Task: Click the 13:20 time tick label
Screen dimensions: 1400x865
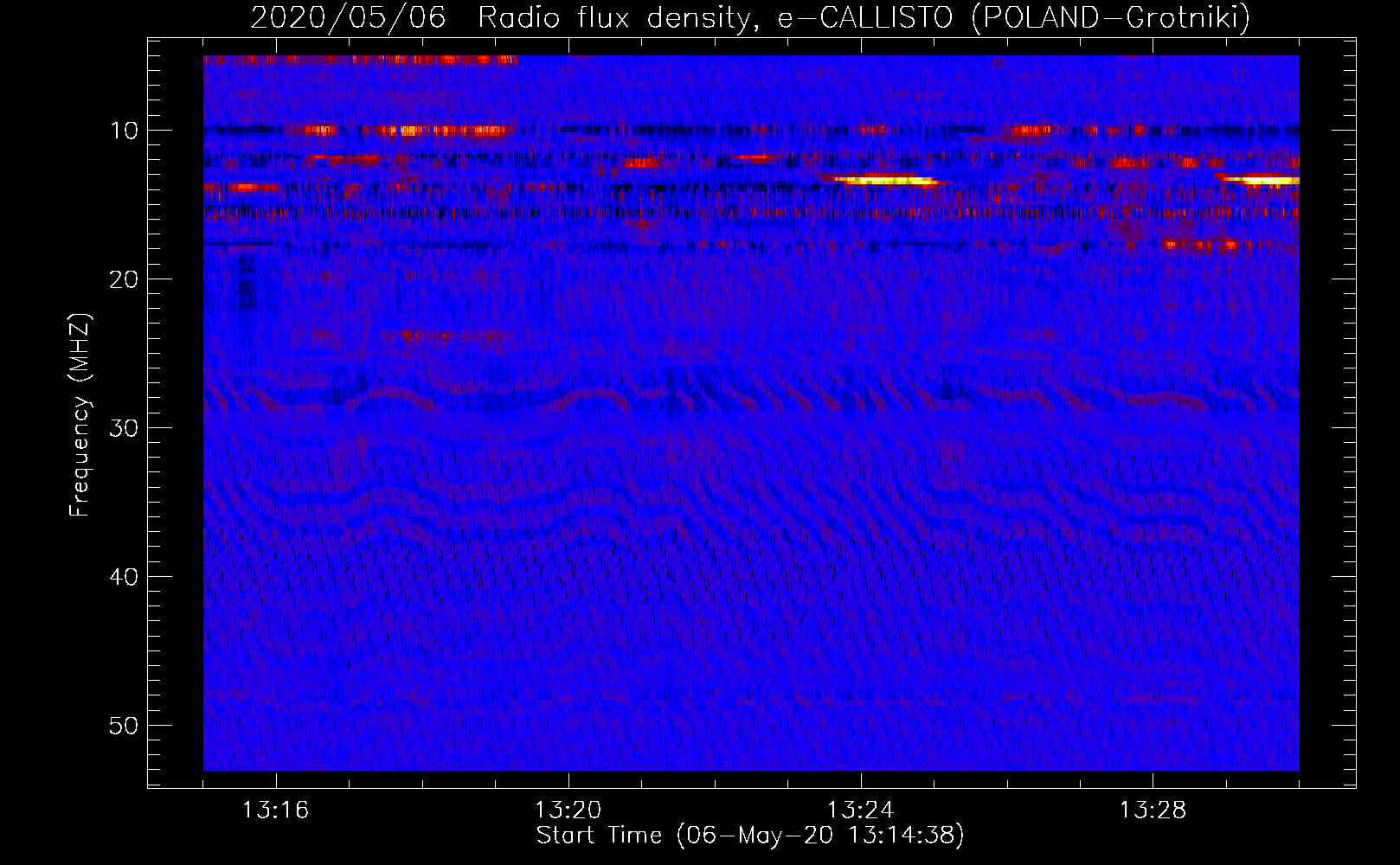Action: pyautogui.click(x=568, y=811)
